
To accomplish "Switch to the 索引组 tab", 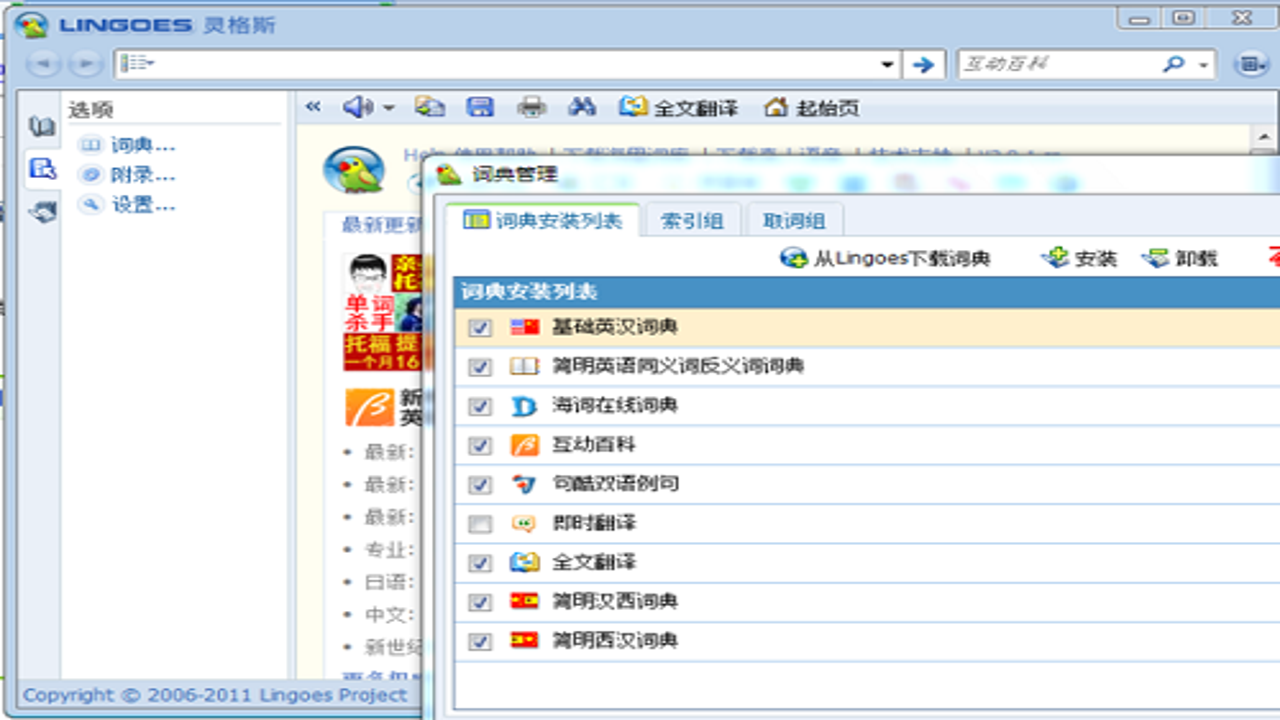I will pos(692,220).
